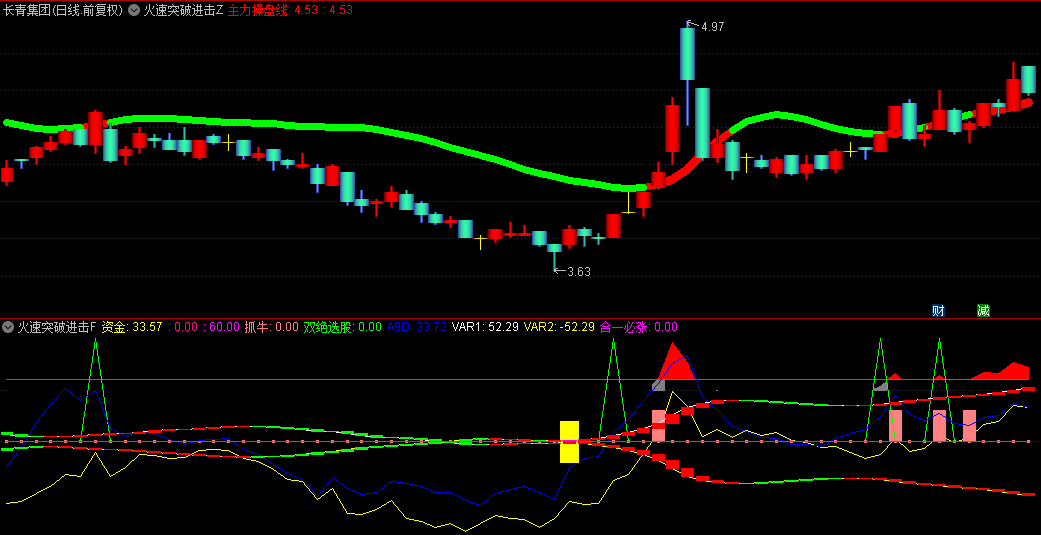Click the 长青集团(日线.前复权) title
The width and height of the screenshot is (1041, 535).
63,10
